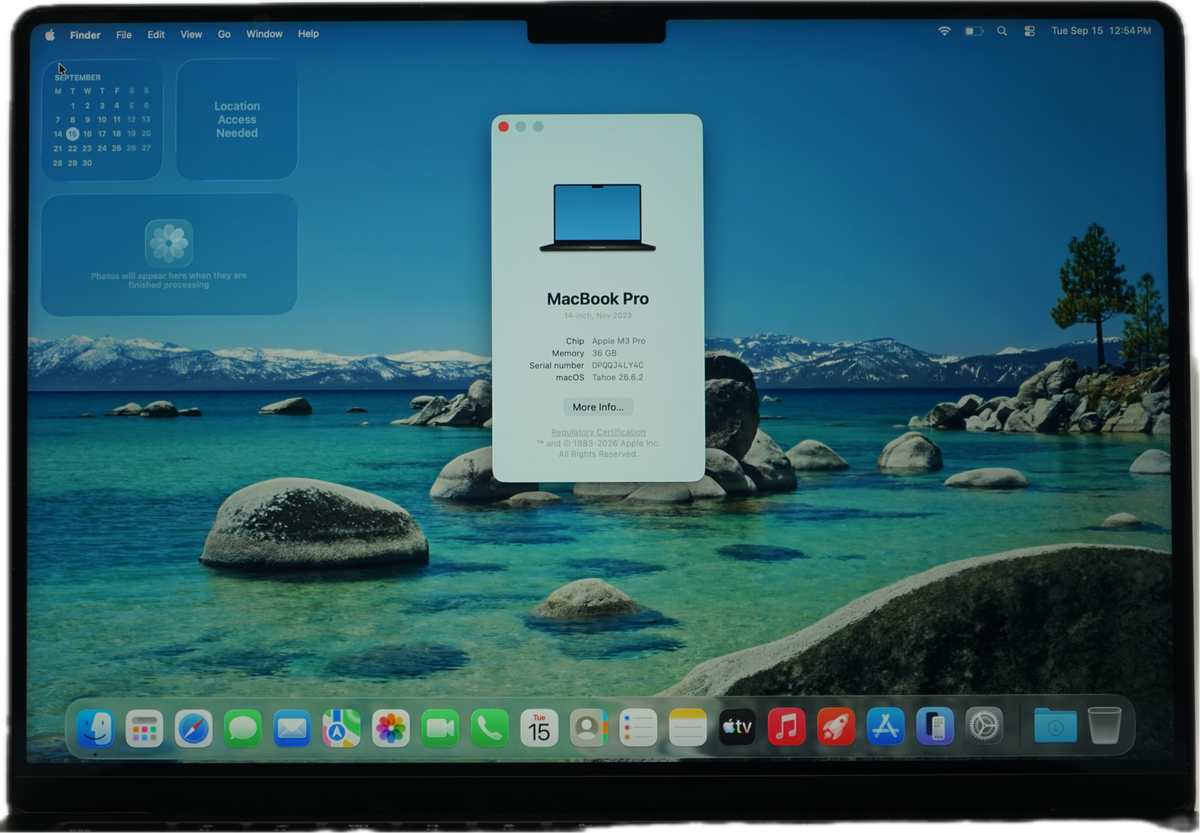1200x833 pixels.
Task: Open Photos app in Dock
Action: (x=391, y=728)
